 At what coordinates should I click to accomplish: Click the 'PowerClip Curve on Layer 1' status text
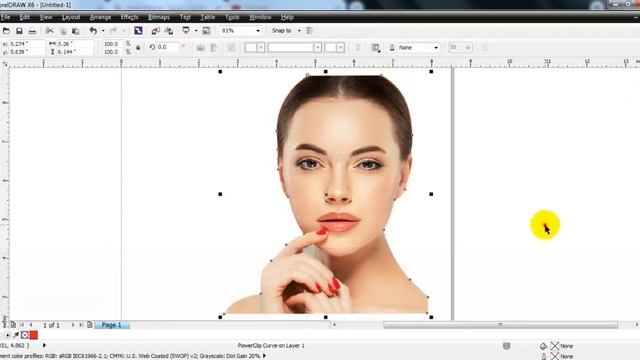point(271,346)
